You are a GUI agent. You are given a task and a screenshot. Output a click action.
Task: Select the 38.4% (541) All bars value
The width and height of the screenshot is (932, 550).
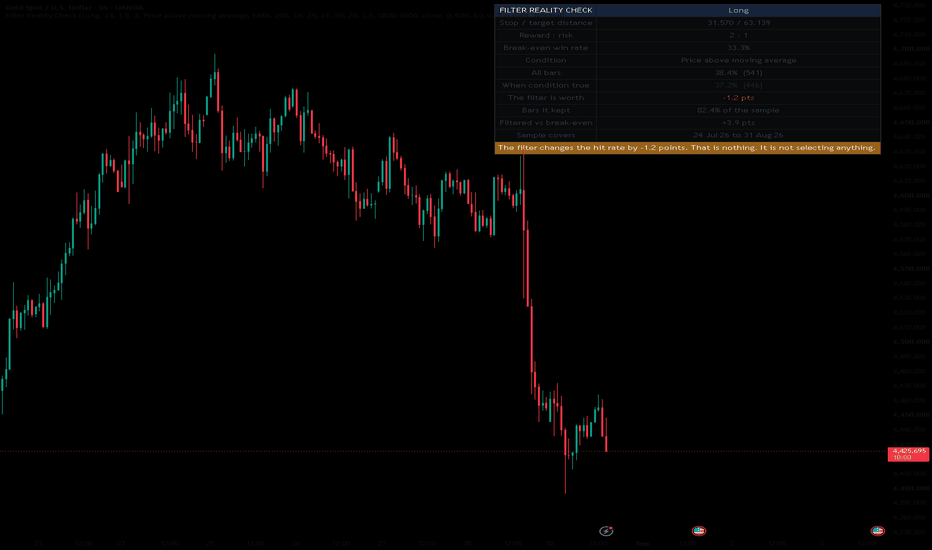[738, 73]
